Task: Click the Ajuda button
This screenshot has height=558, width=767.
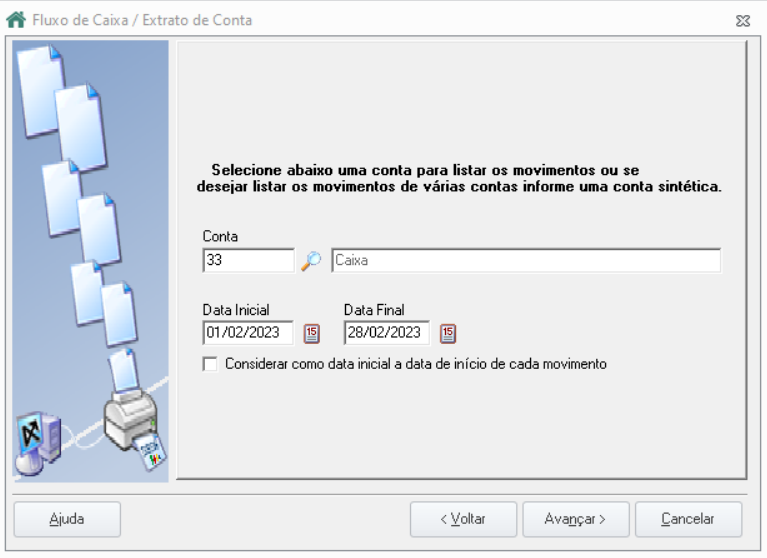Action: [67, 519]
